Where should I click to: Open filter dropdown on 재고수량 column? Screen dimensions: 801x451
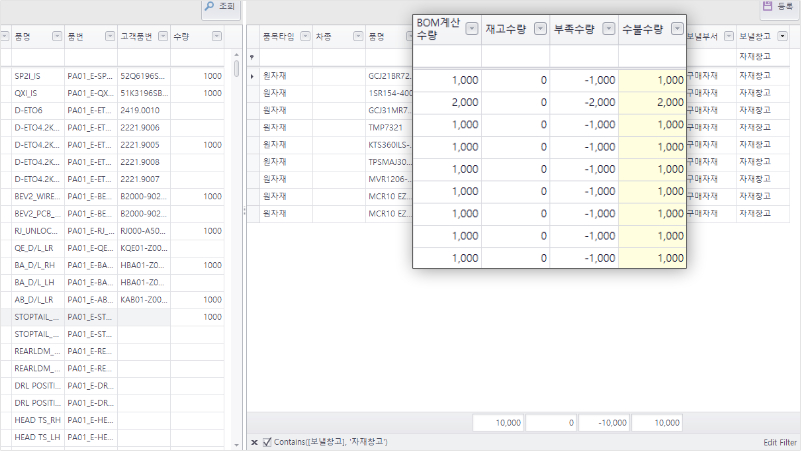[540, 29]
